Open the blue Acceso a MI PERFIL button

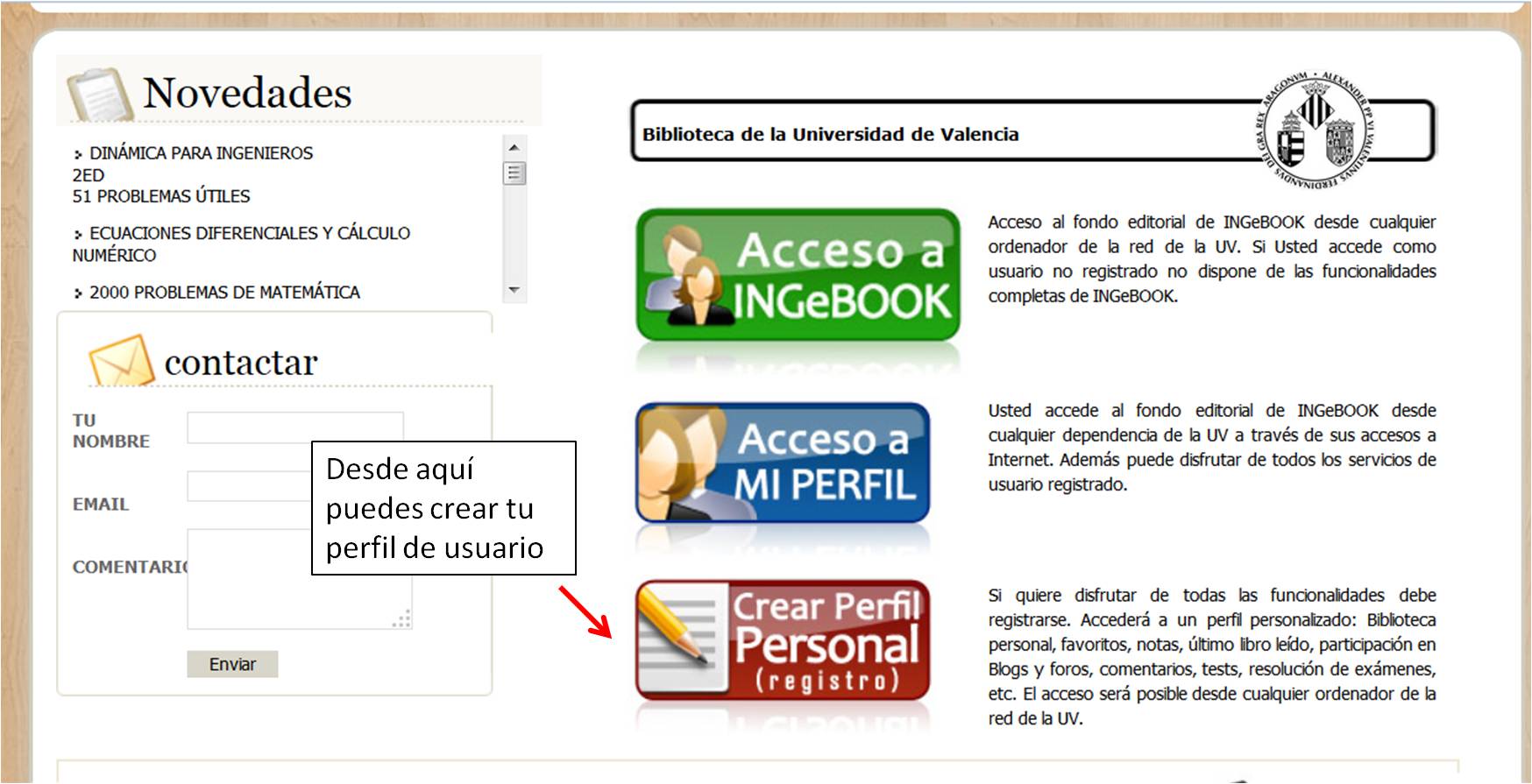[783, 463]
